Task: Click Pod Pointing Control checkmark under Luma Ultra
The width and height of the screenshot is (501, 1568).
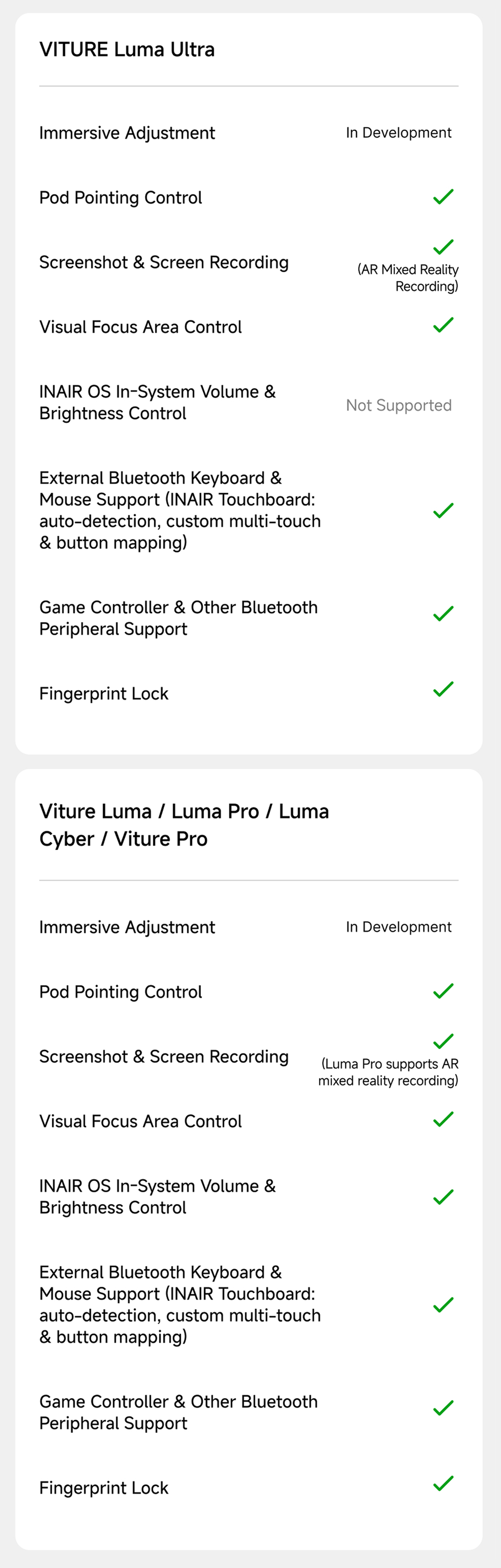Action: (x=443, y=197)
